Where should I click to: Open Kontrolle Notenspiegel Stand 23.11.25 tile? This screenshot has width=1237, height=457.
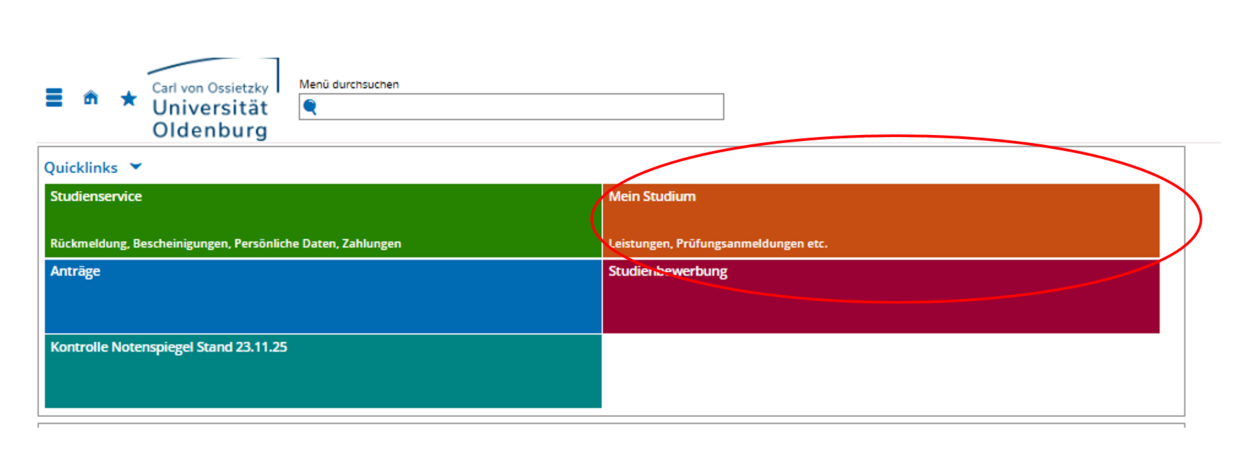click(323, 371)
